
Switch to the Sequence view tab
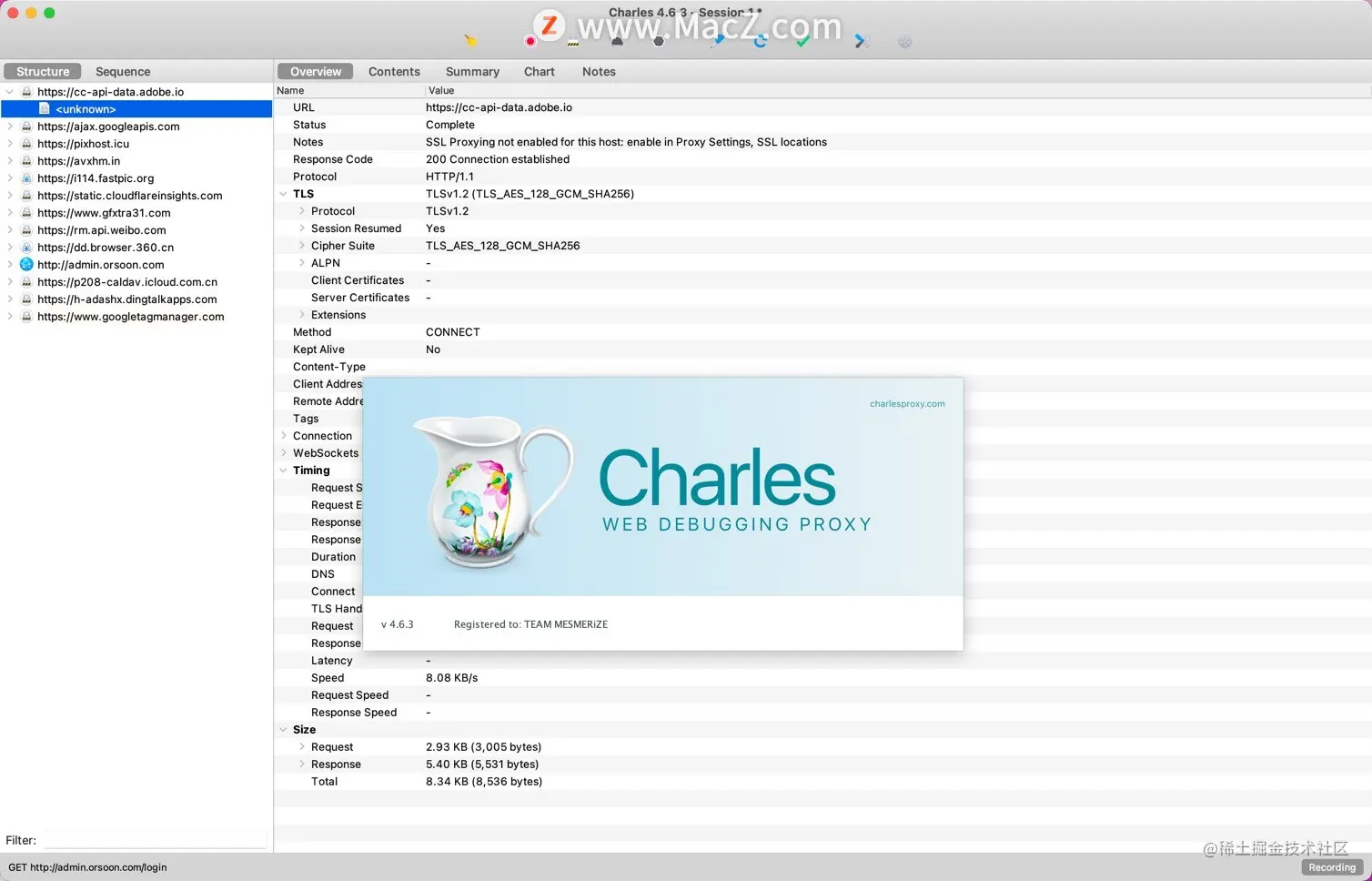click(x=123, y=71)
